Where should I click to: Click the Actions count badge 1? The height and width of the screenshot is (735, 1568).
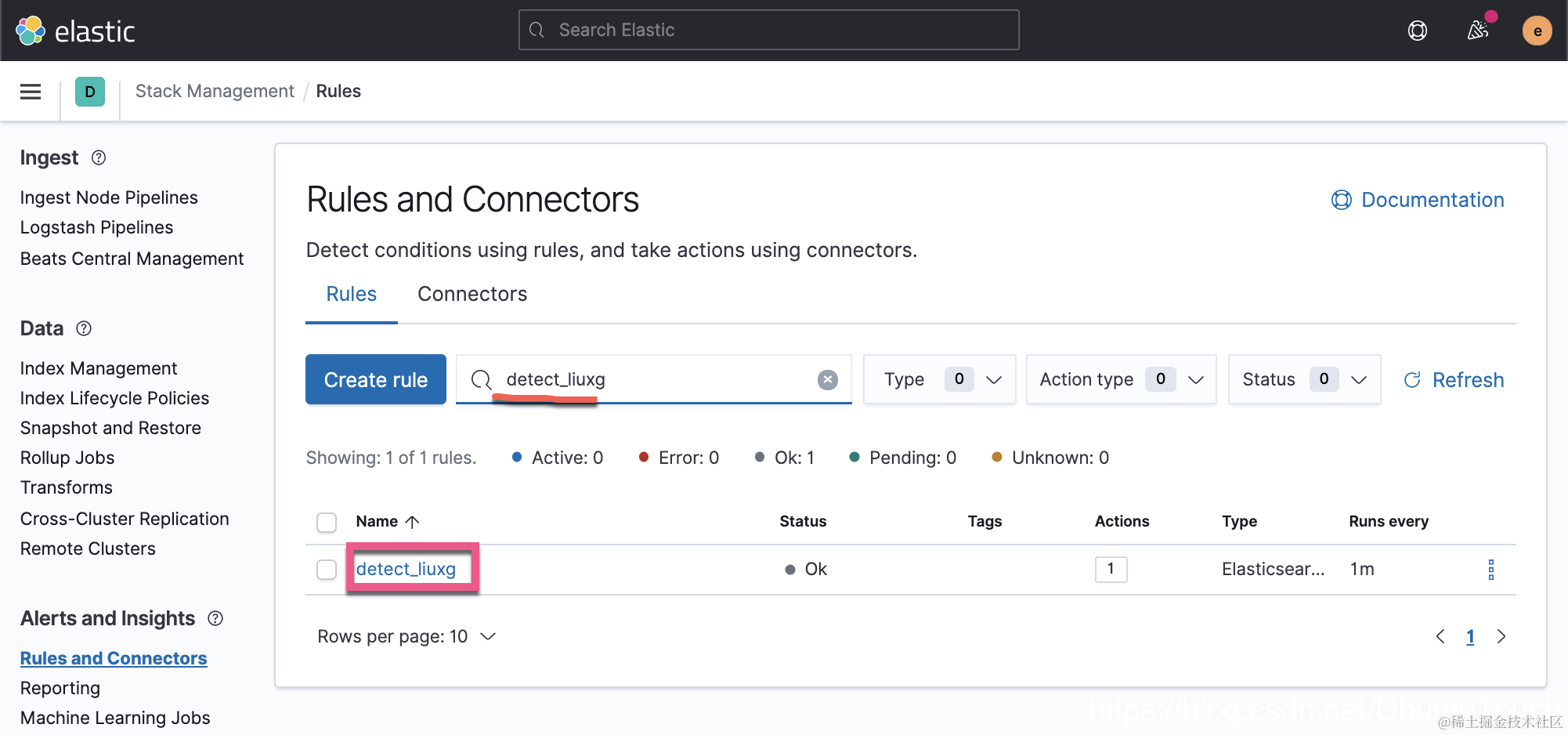(1111, 570)
